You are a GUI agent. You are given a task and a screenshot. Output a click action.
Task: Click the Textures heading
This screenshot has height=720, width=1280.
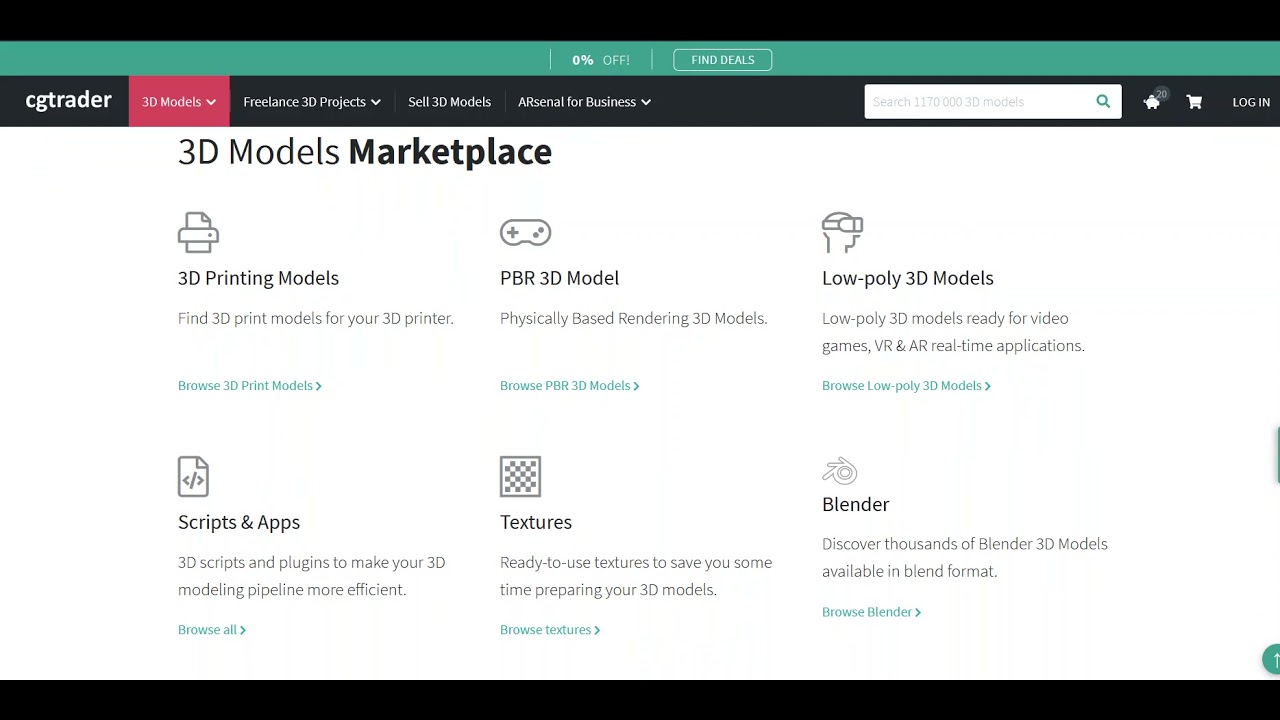click(536, 522)
